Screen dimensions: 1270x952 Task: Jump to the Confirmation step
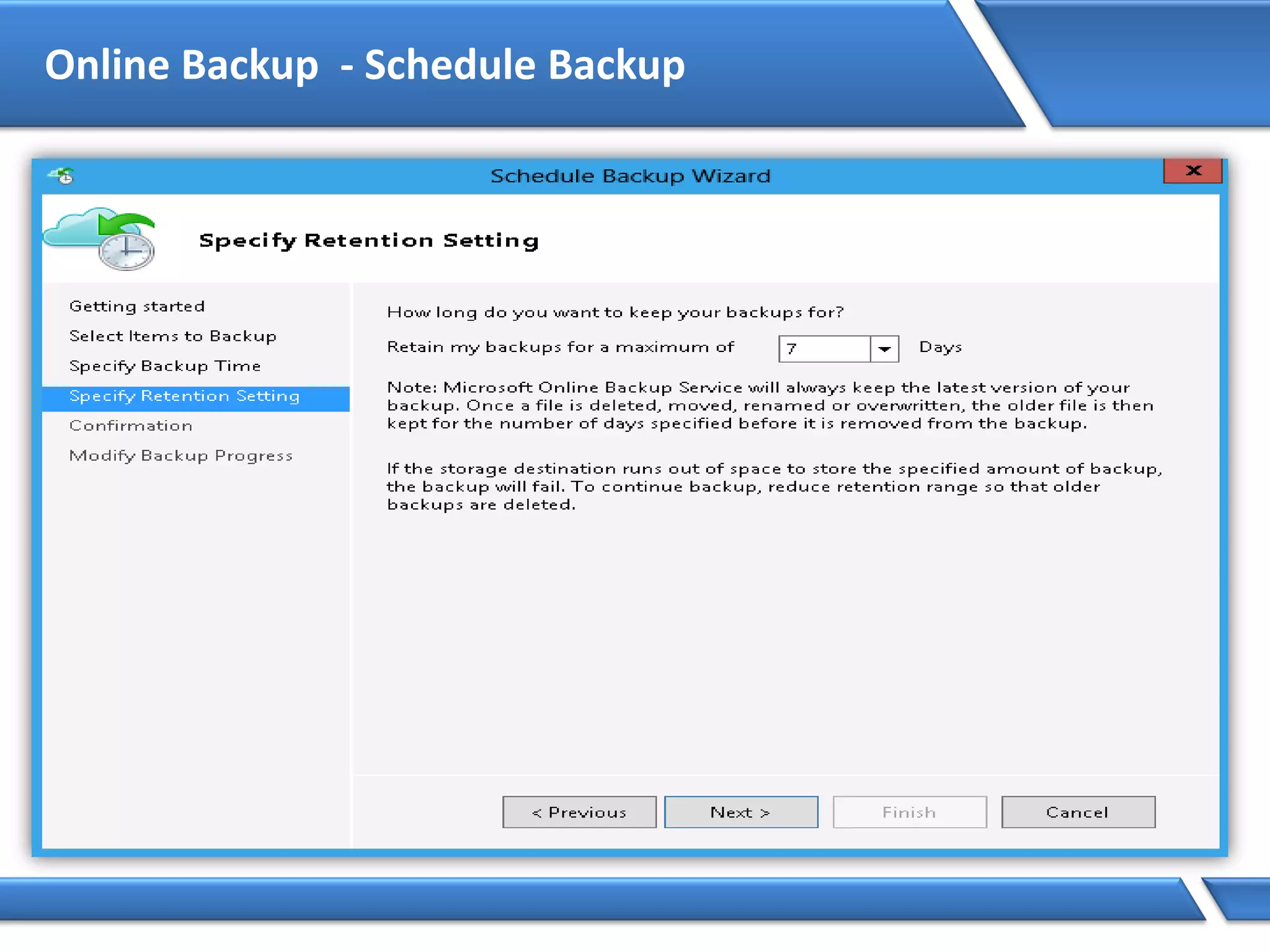point(131,425)
